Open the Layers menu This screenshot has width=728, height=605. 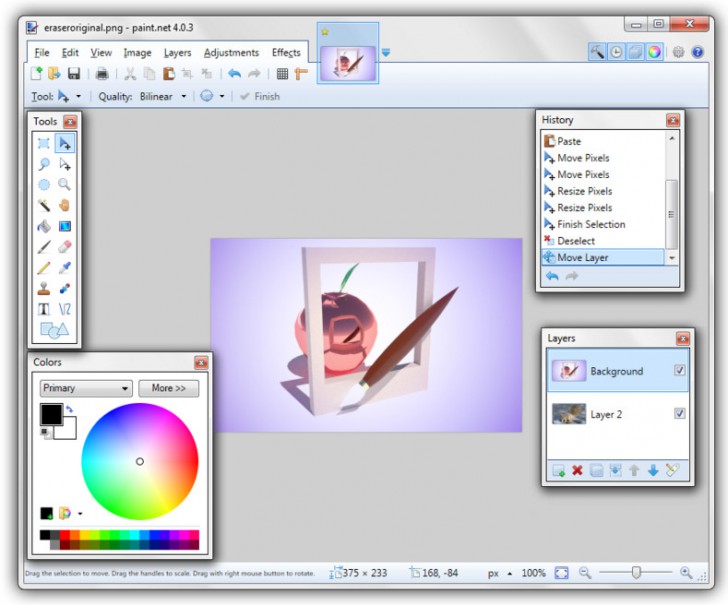(x=177, y=53)
